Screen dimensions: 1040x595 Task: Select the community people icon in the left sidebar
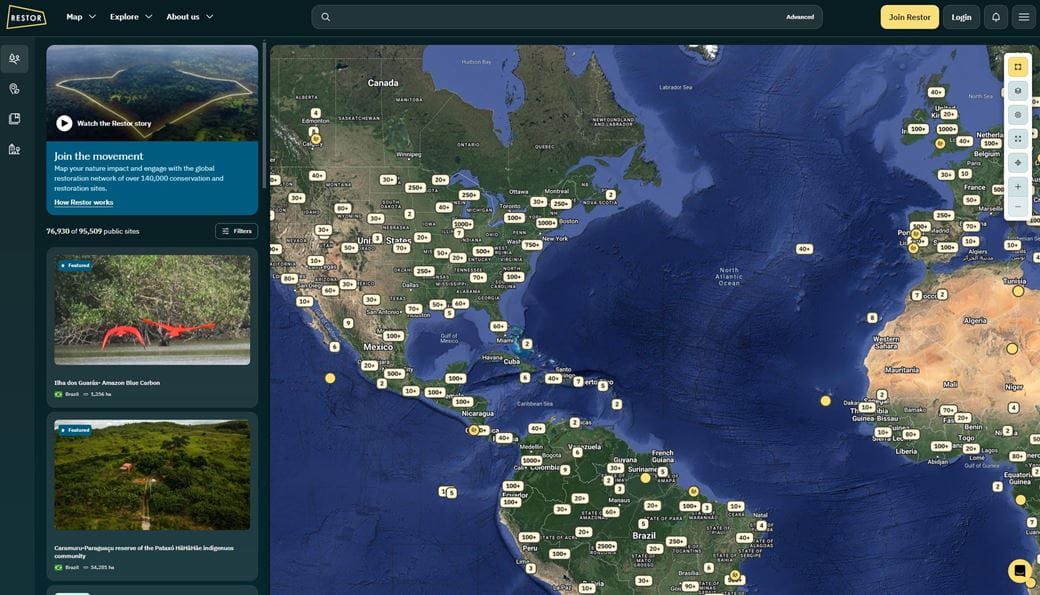14,59
